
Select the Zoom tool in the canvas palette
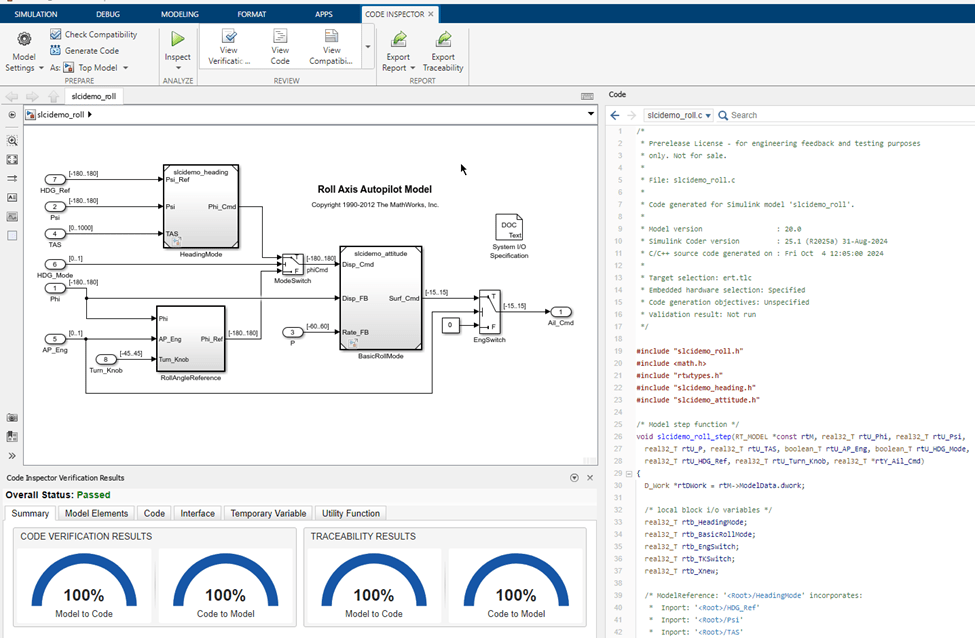12,141
